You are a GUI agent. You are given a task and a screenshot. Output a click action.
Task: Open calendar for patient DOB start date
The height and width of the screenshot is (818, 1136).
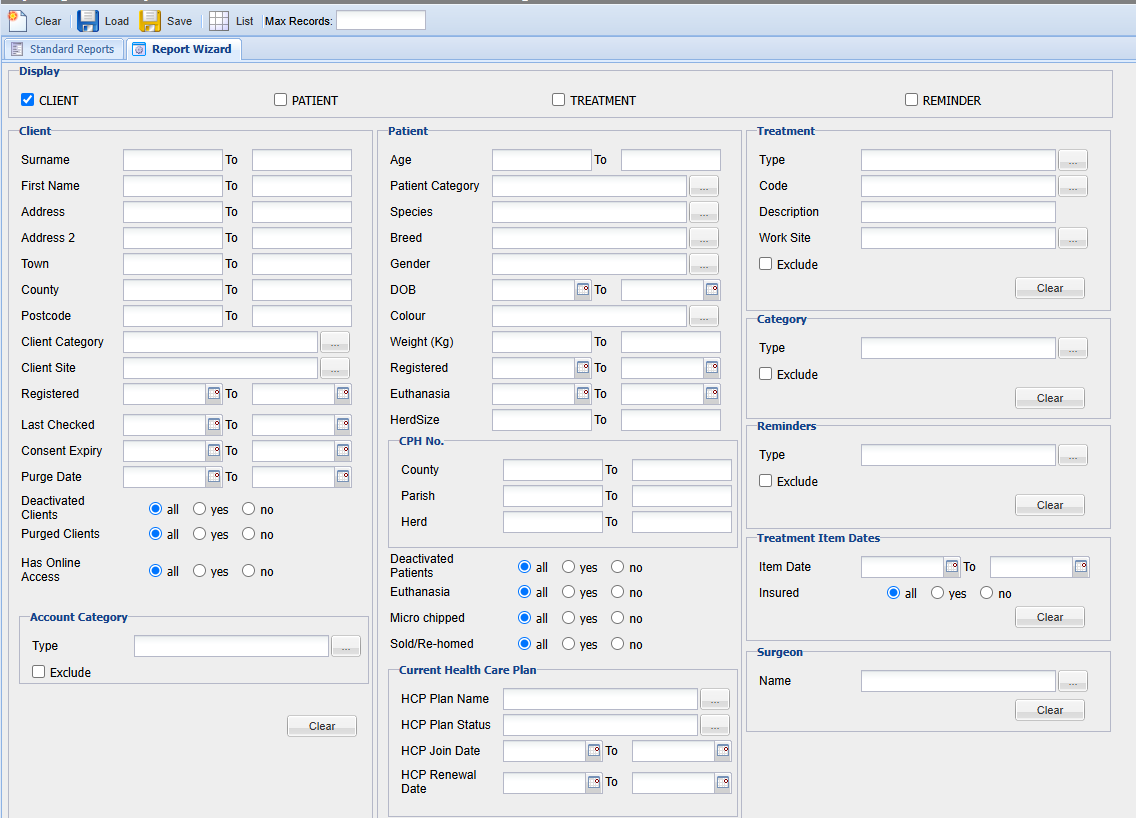pyautogui.click(x=583, y=290)
